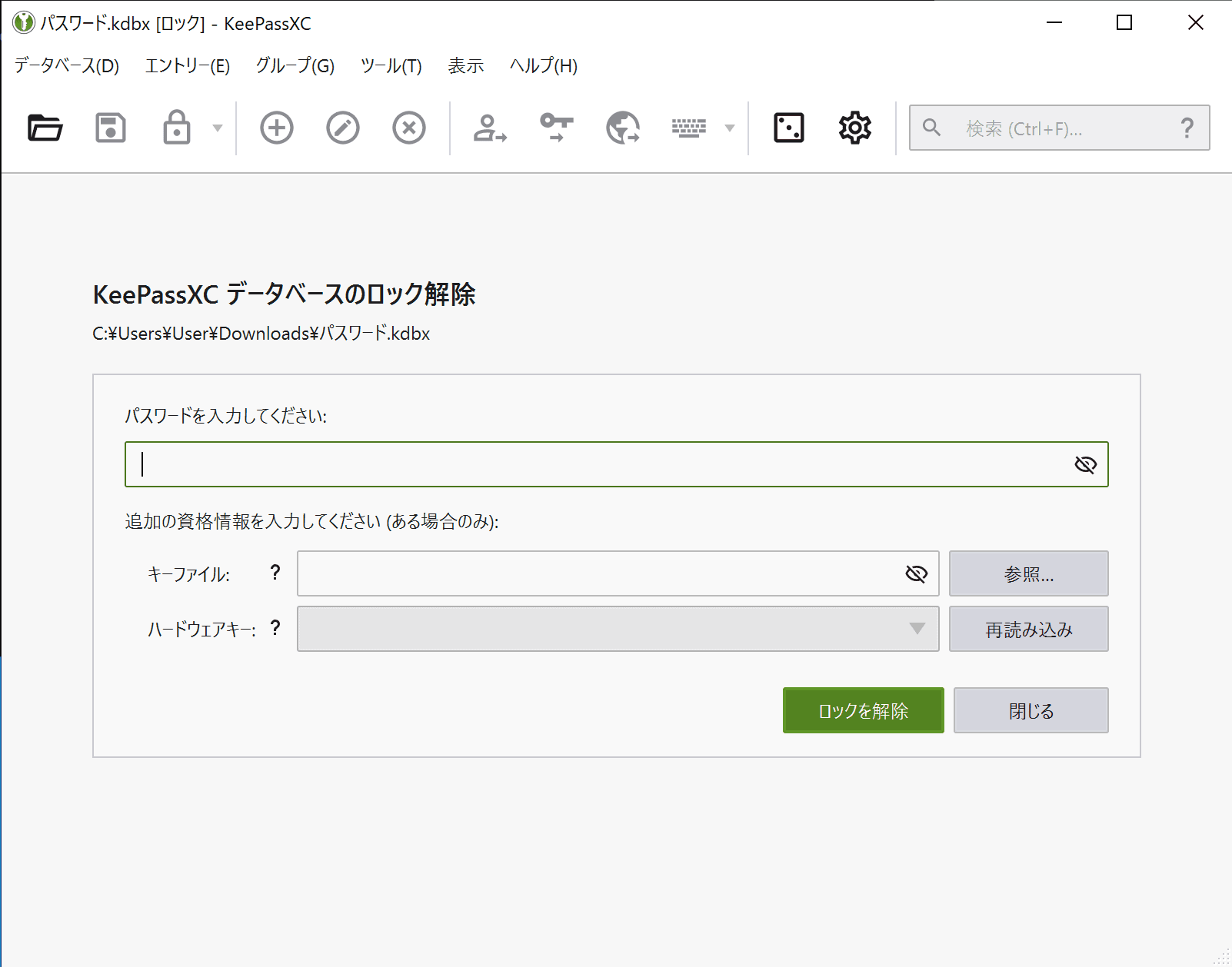The width and height of the screenshot is (1232, 967).
Task: Open ツール(T) menu
Action: tap(391, 66)
